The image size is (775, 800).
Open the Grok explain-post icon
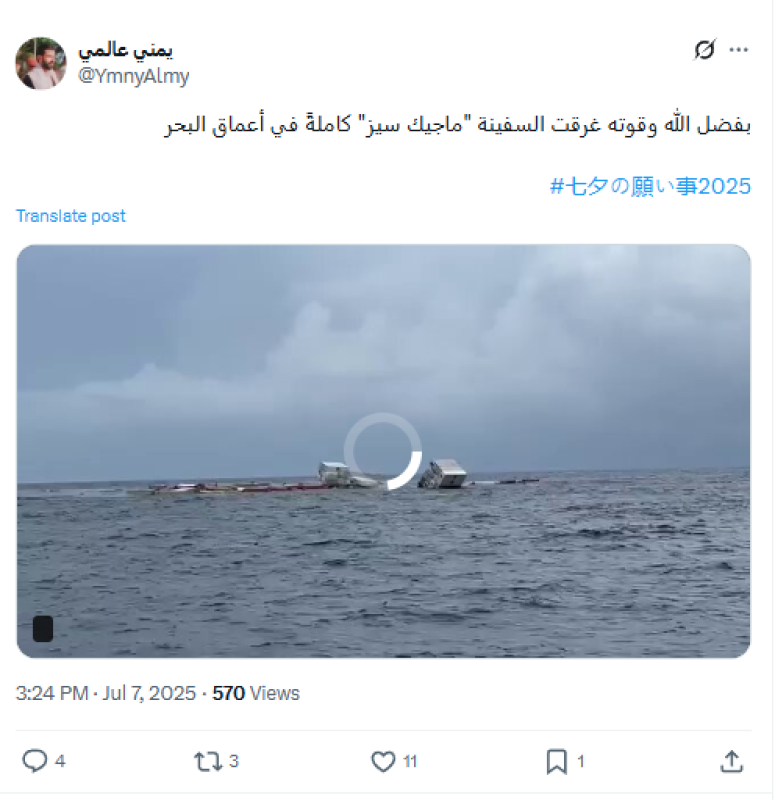pos(705,49)
